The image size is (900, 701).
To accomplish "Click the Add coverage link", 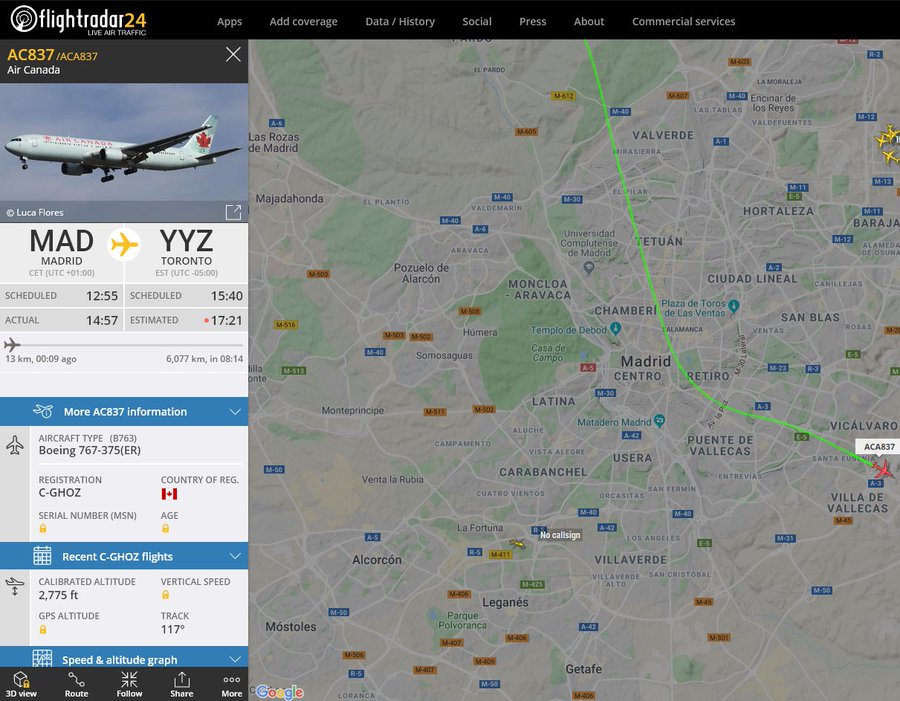I will tap(303, 21).
